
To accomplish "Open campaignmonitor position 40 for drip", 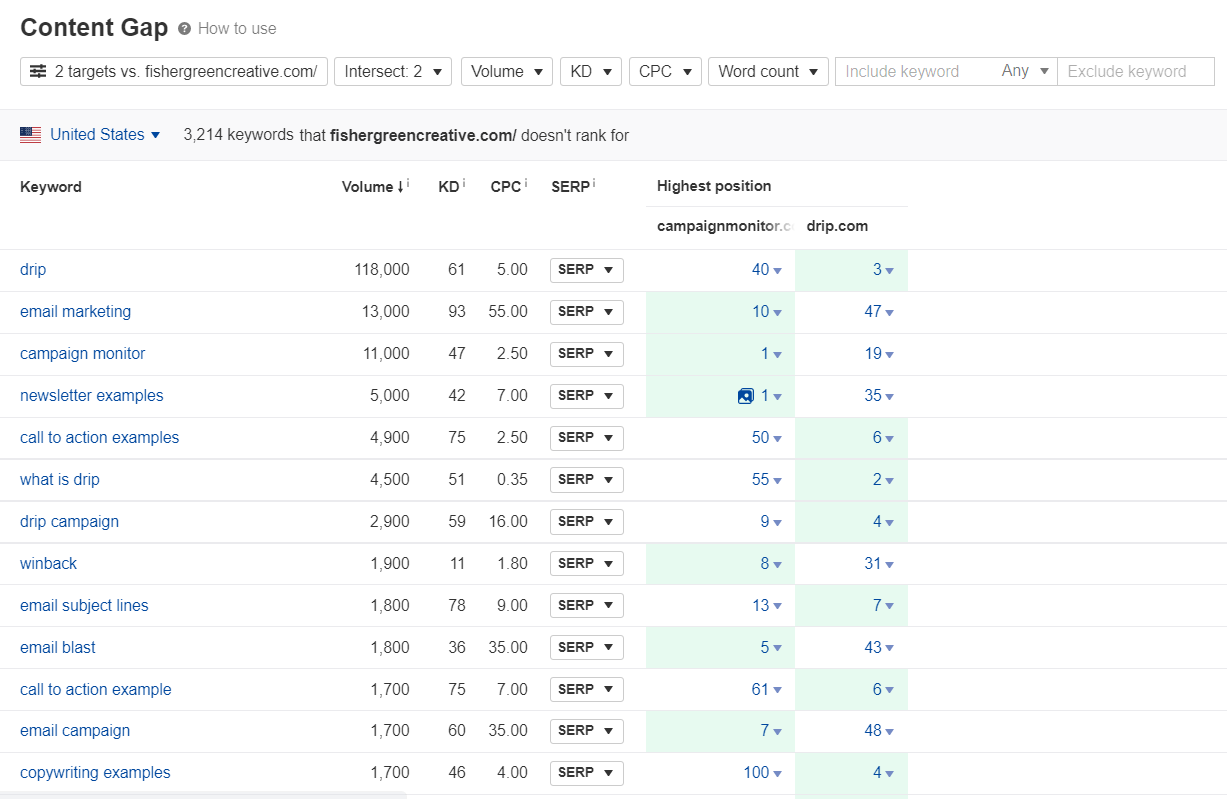I will [x=766, y=270].
